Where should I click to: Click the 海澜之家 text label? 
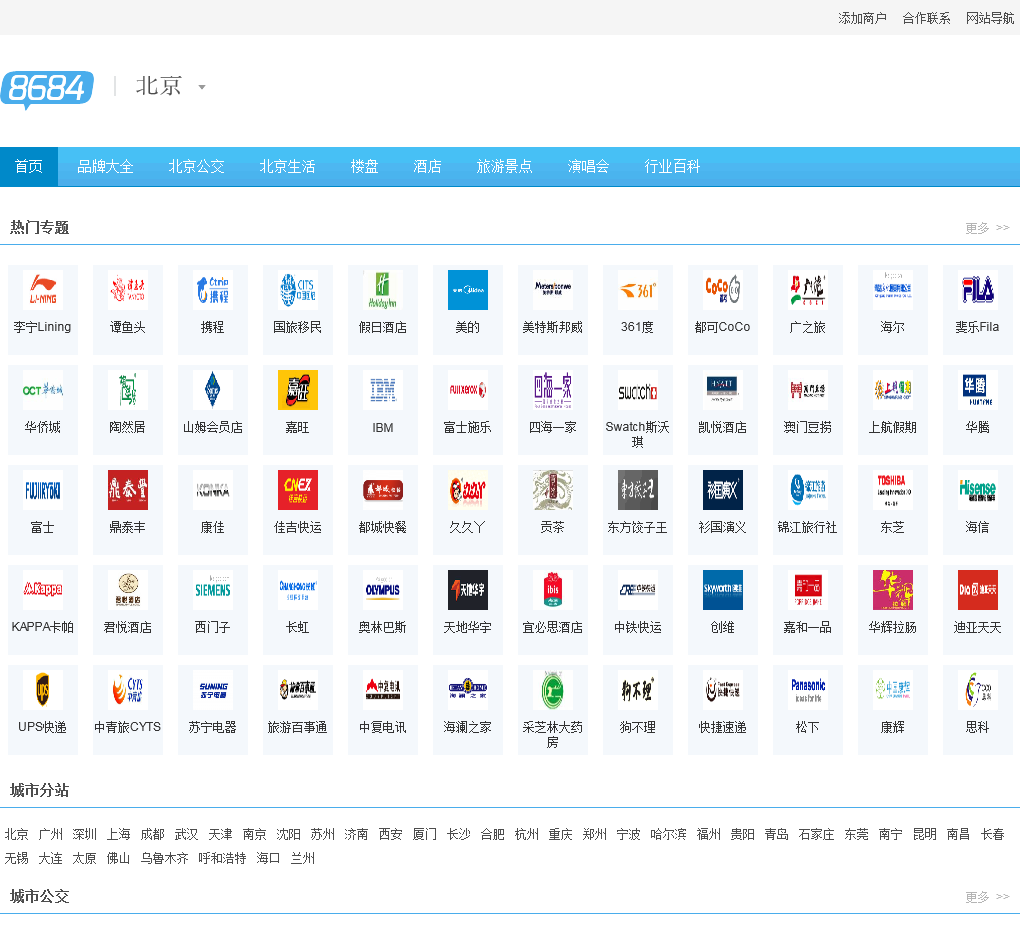tap(468, 727)
